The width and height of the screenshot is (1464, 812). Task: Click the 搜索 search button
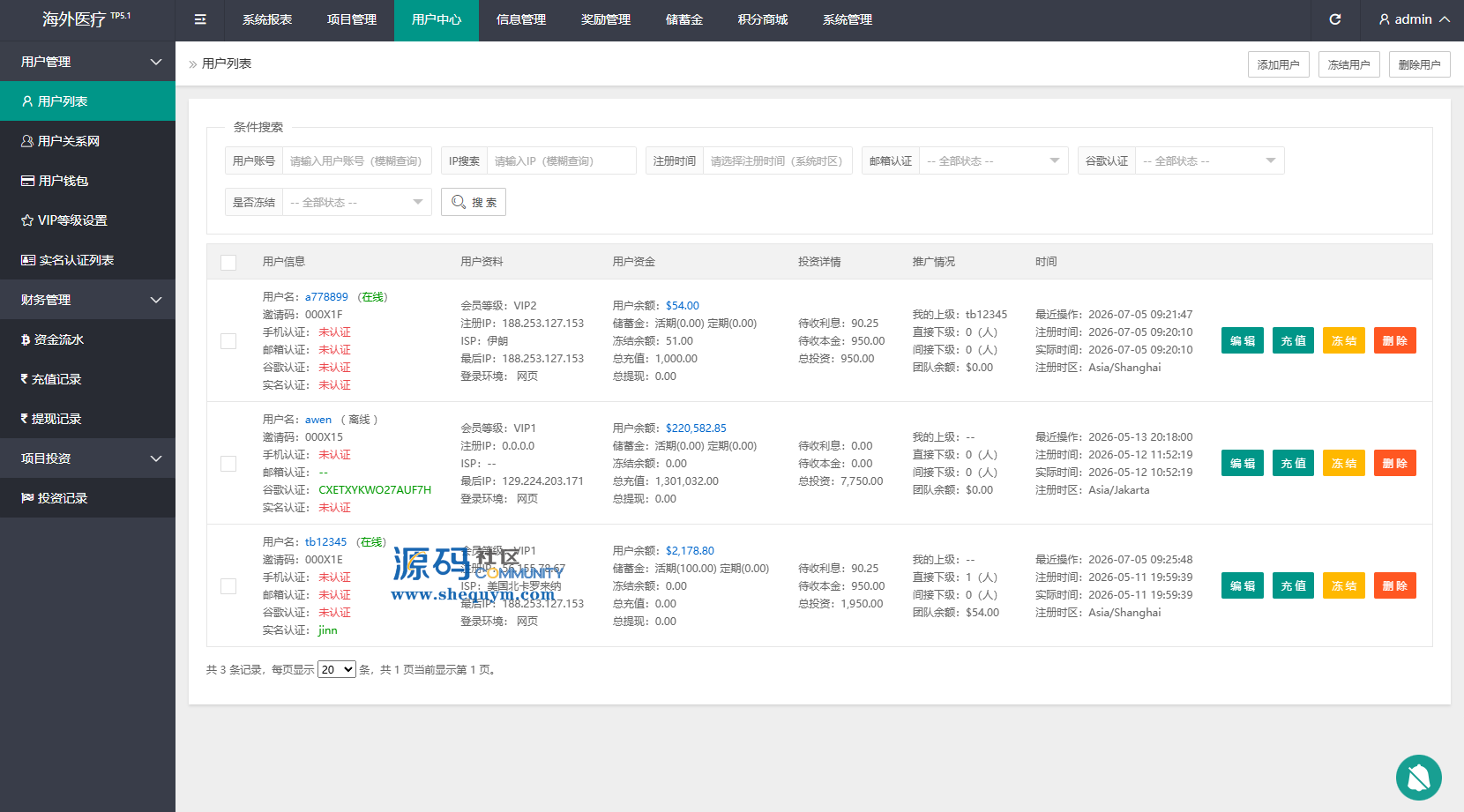pyautogui.click(x=474, y=202)
